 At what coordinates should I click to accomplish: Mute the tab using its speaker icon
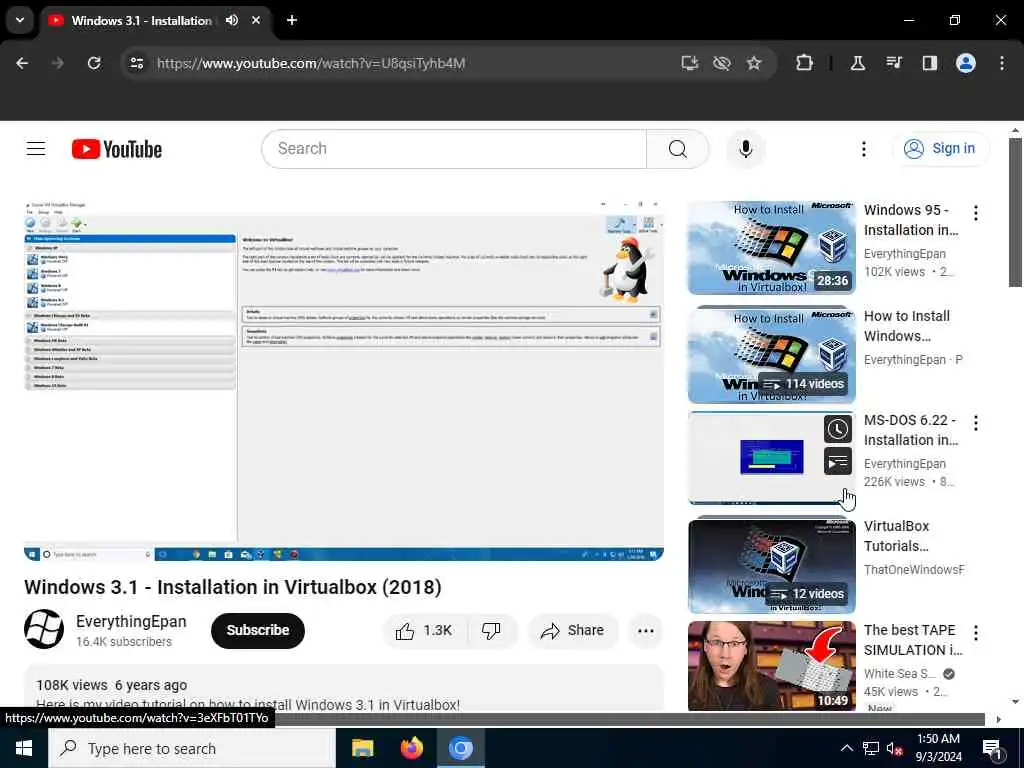point(232,20)
